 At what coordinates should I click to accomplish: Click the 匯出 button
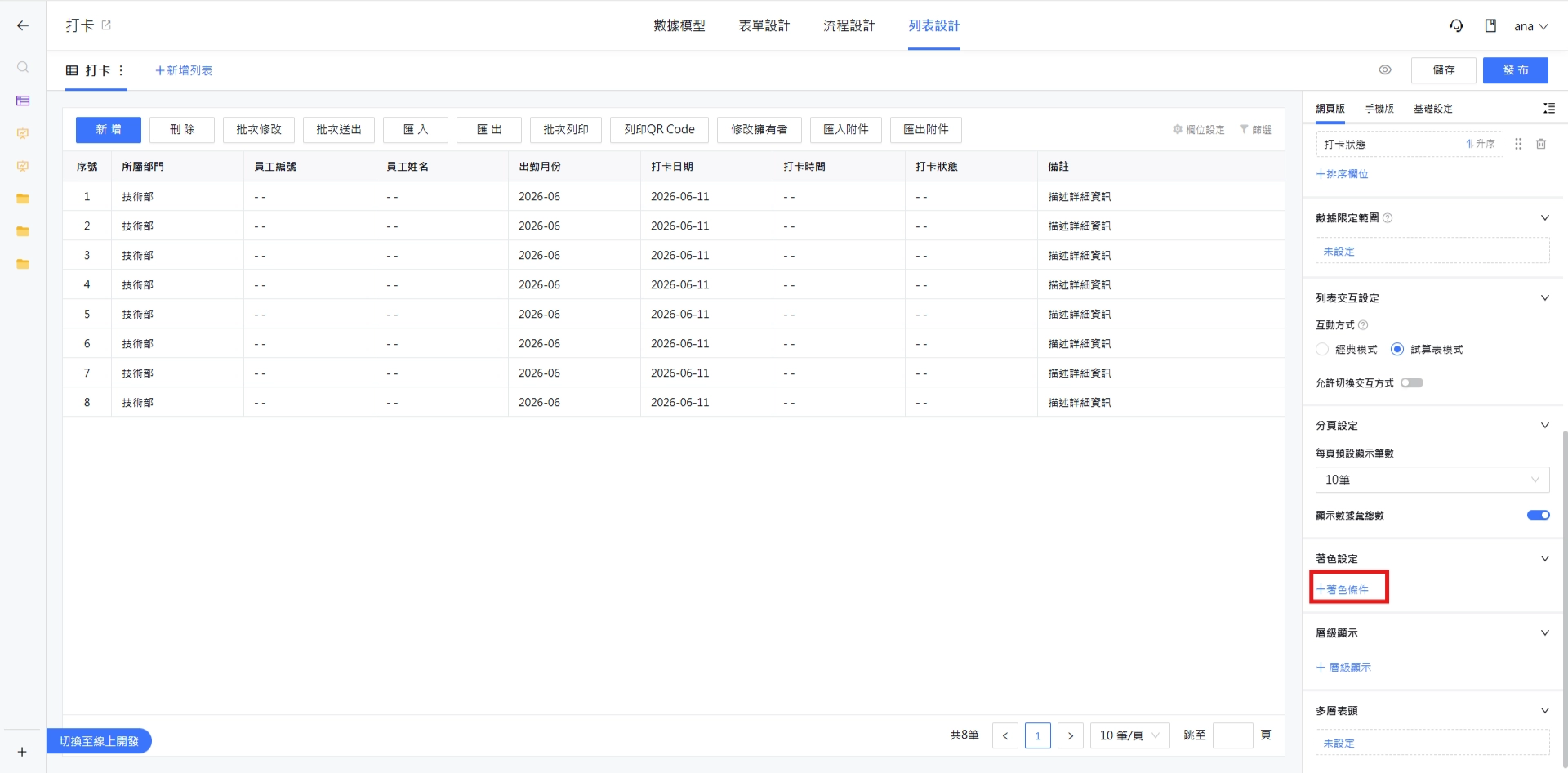pos(489,129)
